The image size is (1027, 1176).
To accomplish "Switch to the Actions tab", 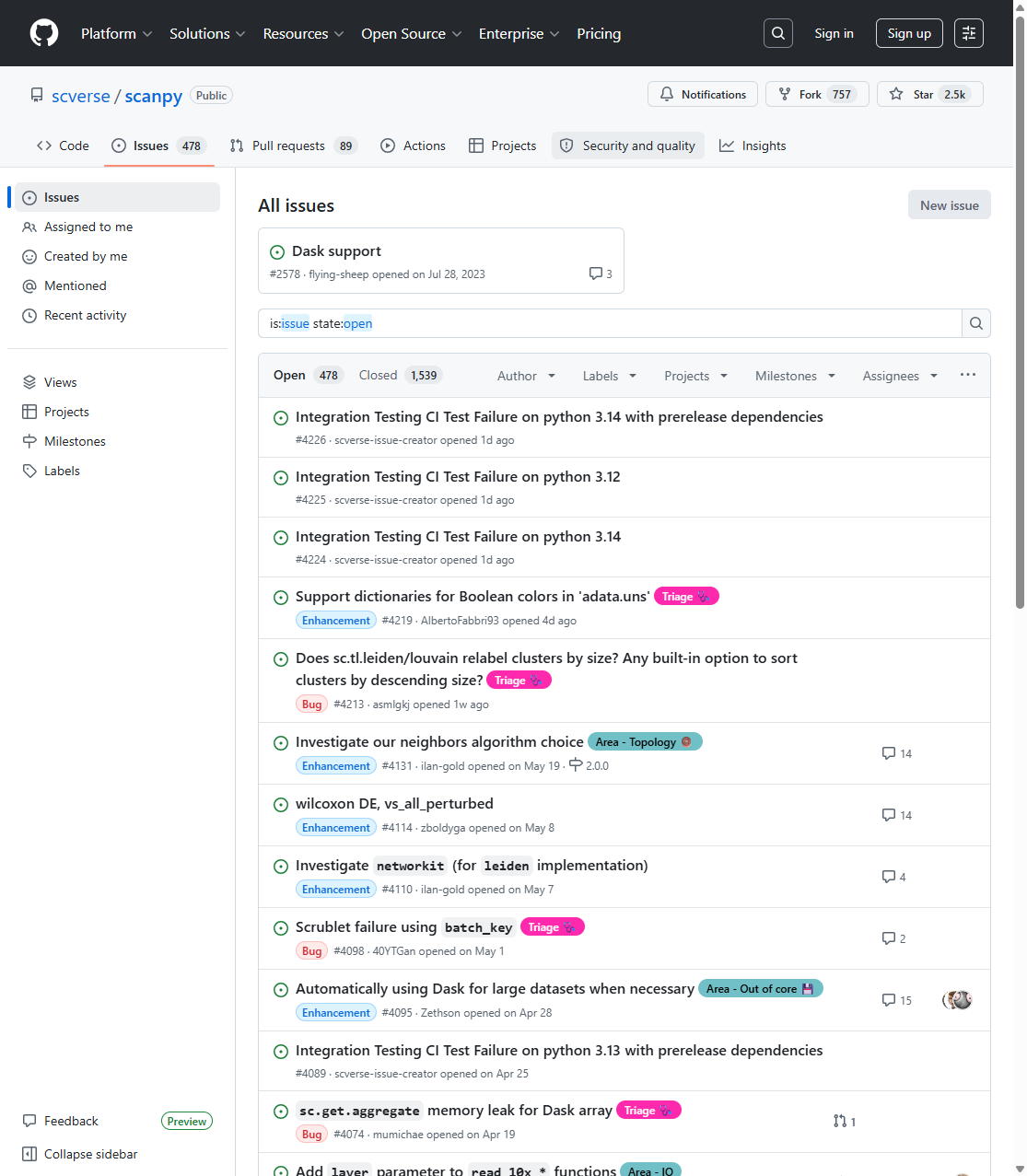I will point(413,146).
